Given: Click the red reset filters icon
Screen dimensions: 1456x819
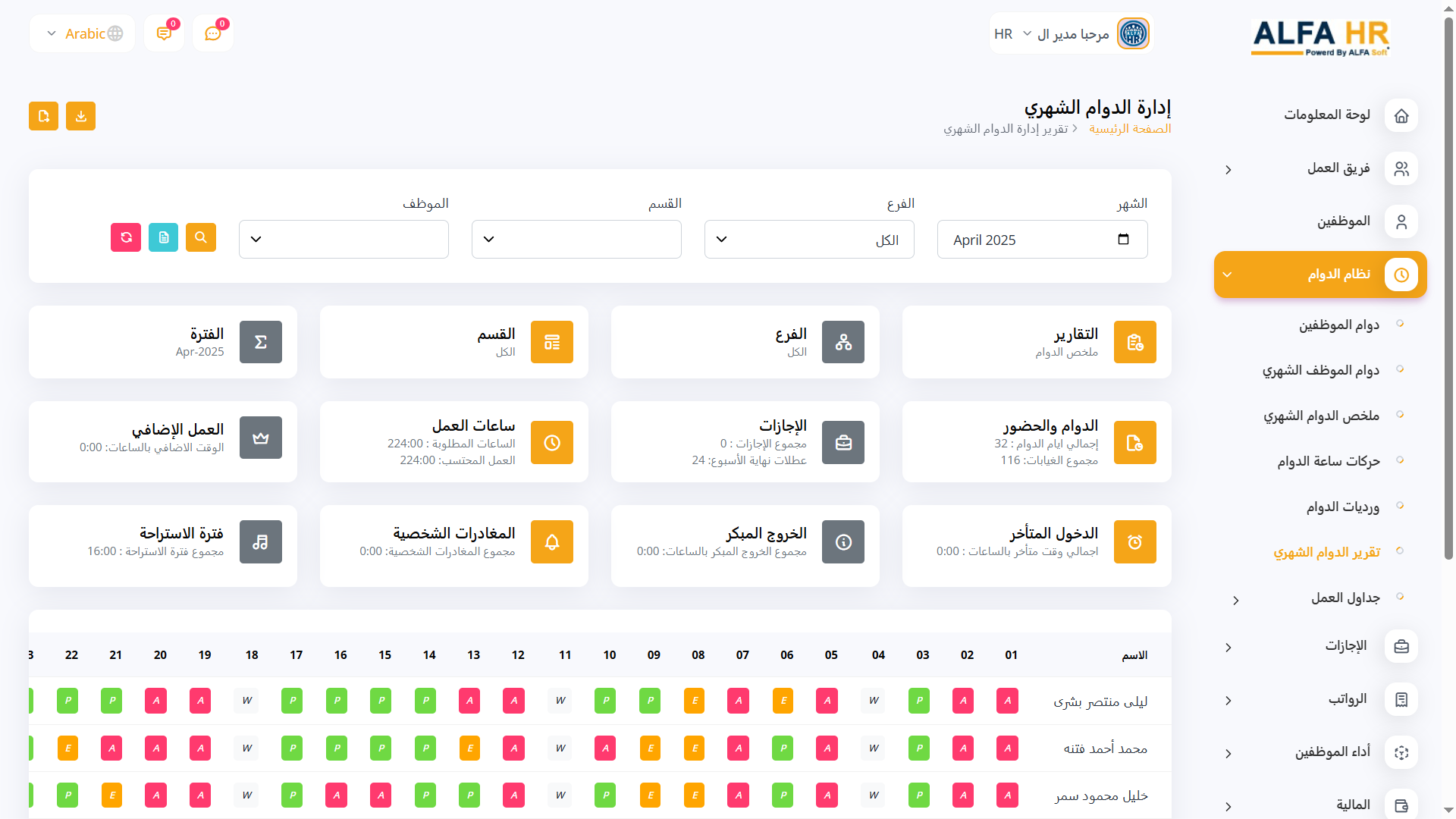Looking at the screenshot, I should click(126, 237).
